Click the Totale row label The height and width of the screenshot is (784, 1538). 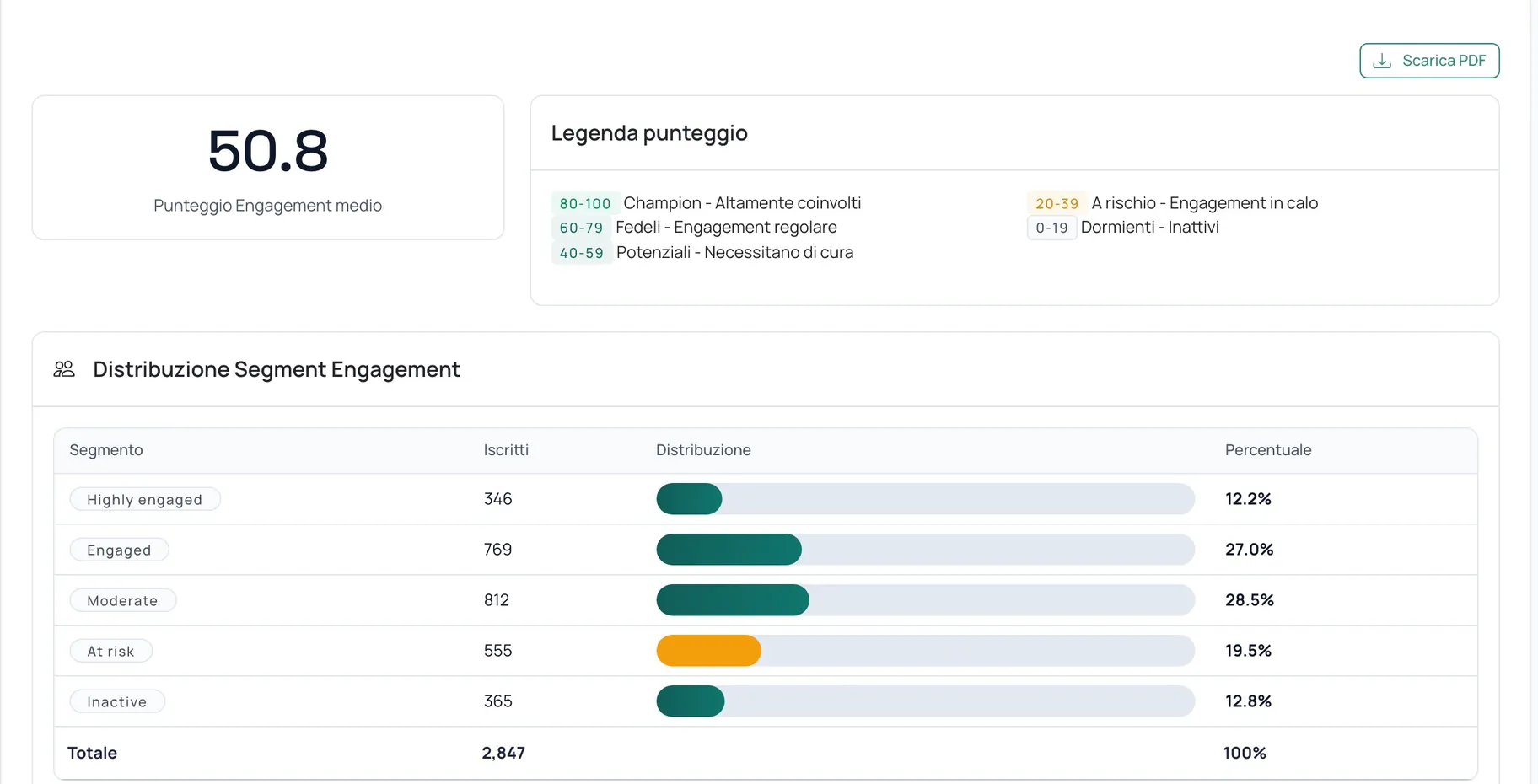coord(92,753)
